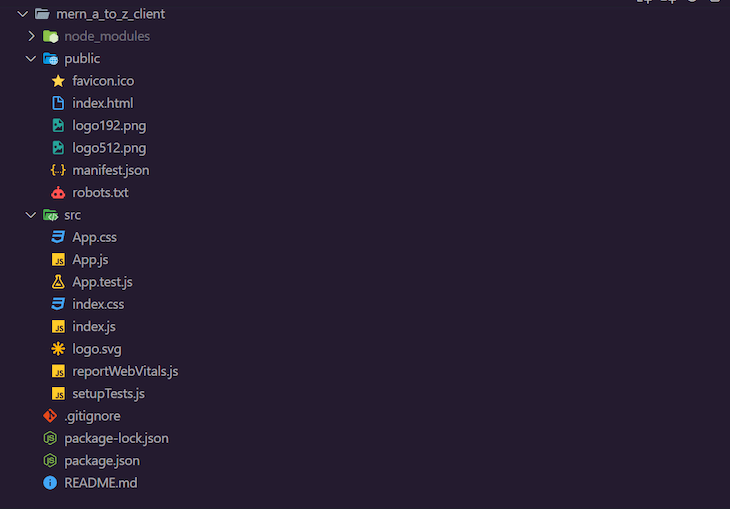730x509 pixels.
Task: Collapse the src folder chevron
Action: [x=31, y=215]
